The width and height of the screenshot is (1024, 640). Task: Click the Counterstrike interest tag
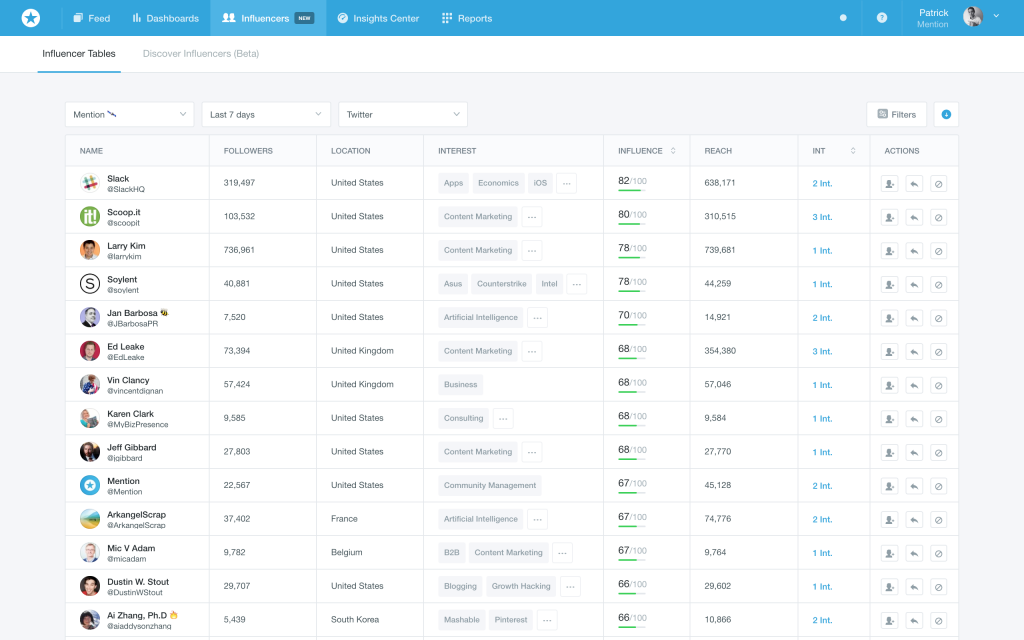click(x=502, y=284)
